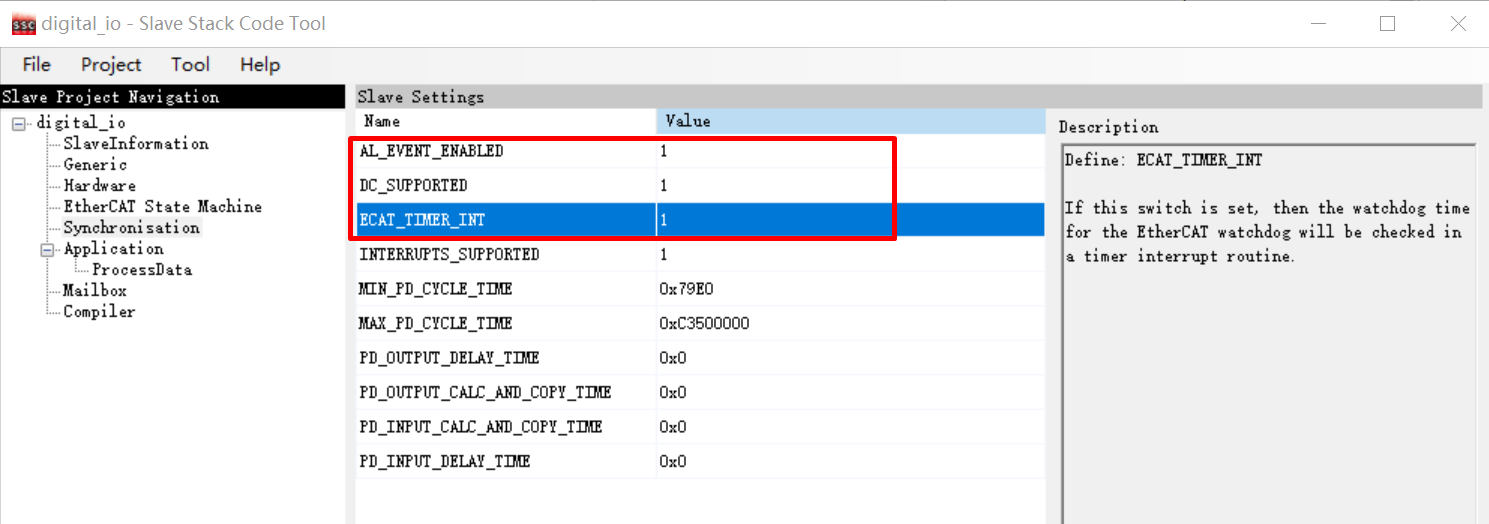This screenshot has height=524, width=1489.
Task: Collapse the digital_io tree node
Action: tap(20, 123)
